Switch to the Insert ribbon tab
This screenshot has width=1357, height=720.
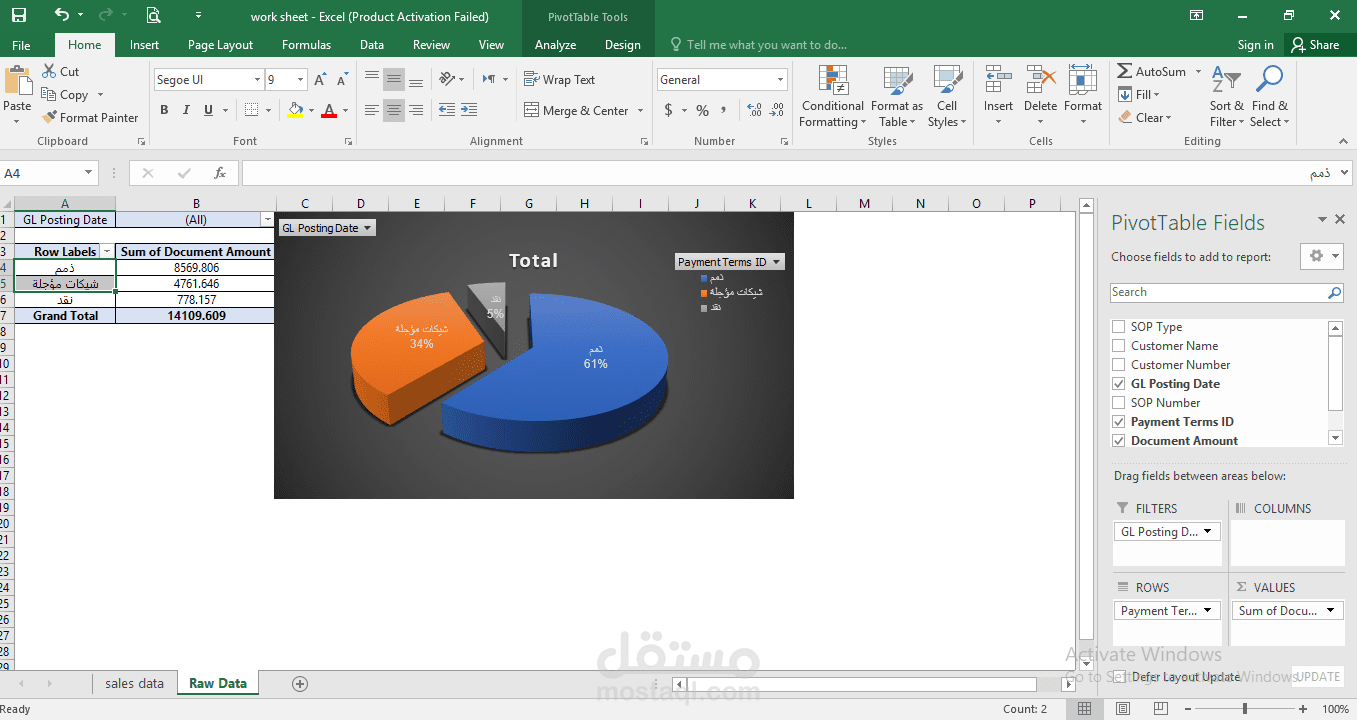pyautogui.click(x=144, y=45)
